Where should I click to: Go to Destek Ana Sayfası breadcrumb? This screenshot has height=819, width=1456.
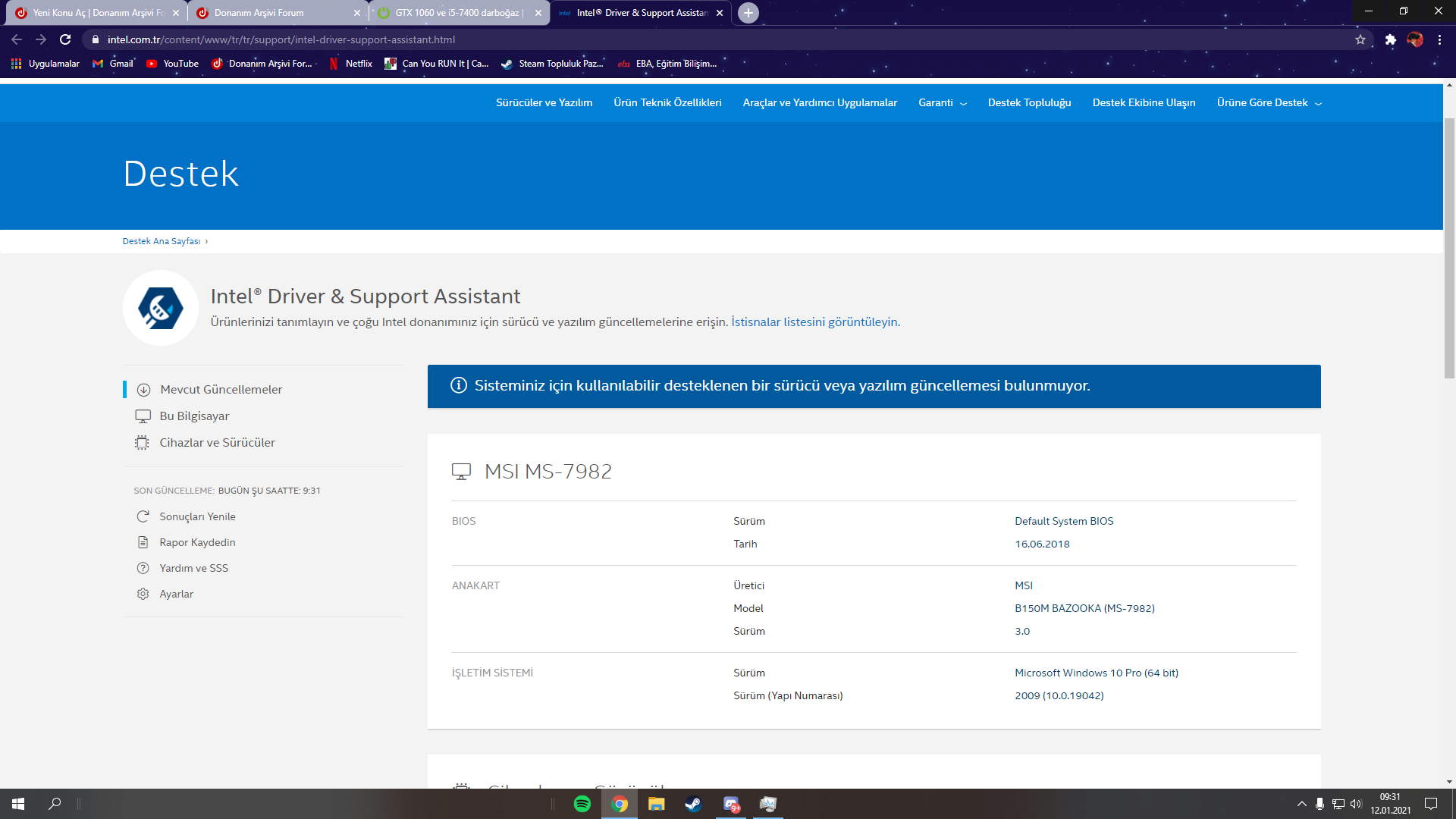[x=162, y=241]
